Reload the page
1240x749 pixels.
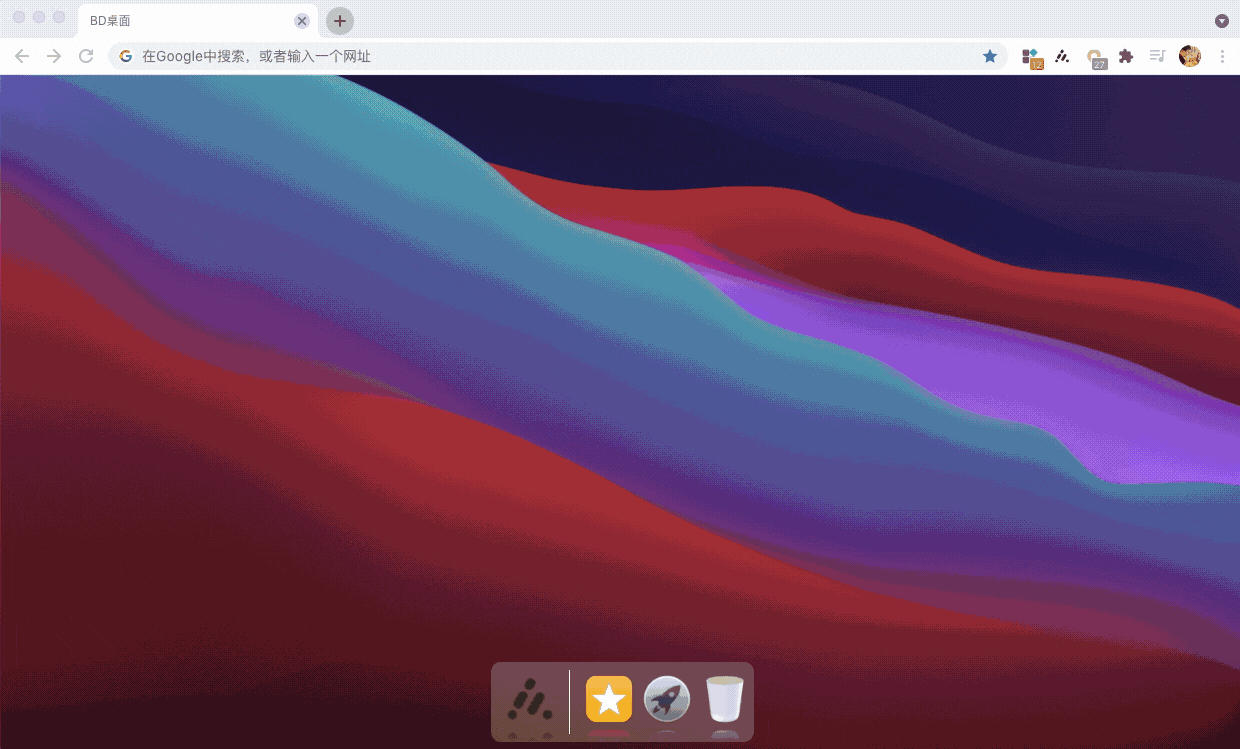coord(86,56)
